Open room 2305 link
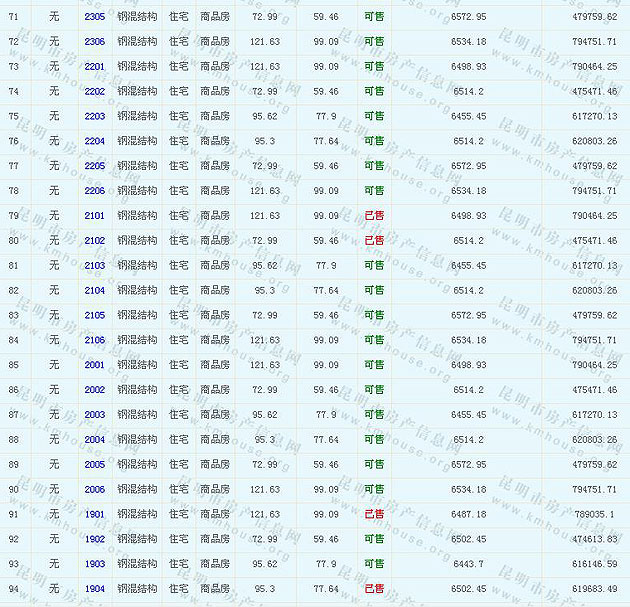Viewport: 630px width, 607px height. pos(94,17)
